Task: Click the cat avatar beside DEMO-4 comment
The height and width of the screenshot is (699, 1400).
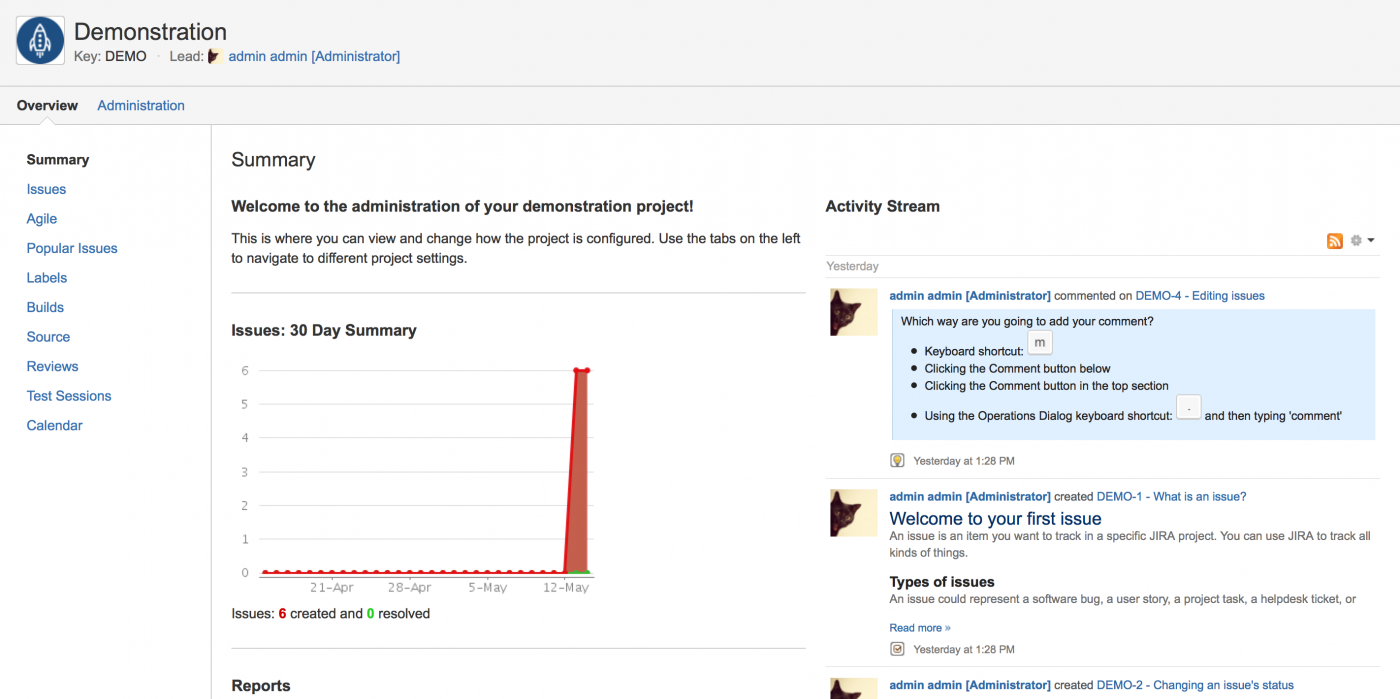Action: click(853, 312)
